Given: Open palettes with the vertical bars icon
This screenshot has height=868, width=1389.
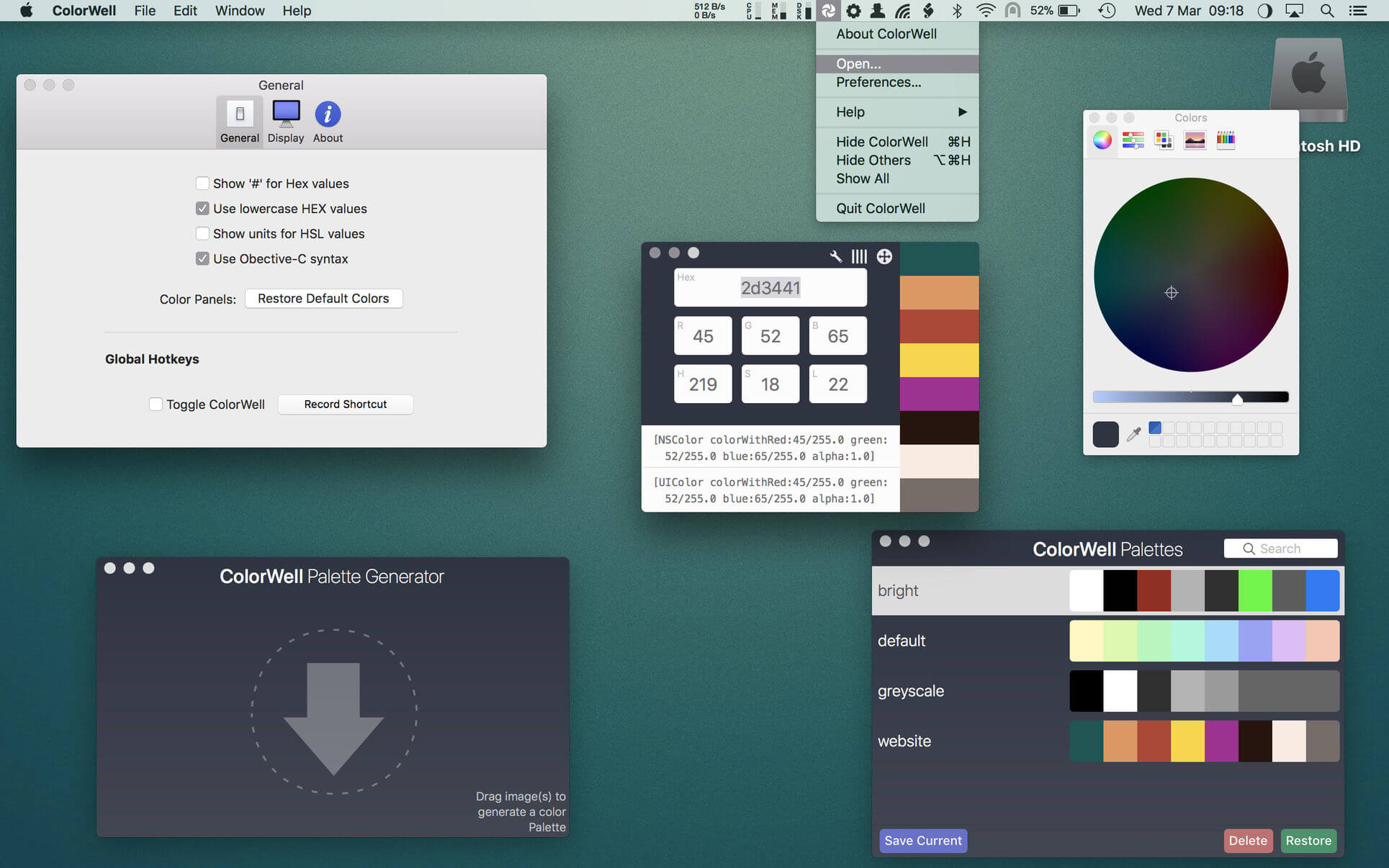Looking at the screenshot, I should coord(859,256).
